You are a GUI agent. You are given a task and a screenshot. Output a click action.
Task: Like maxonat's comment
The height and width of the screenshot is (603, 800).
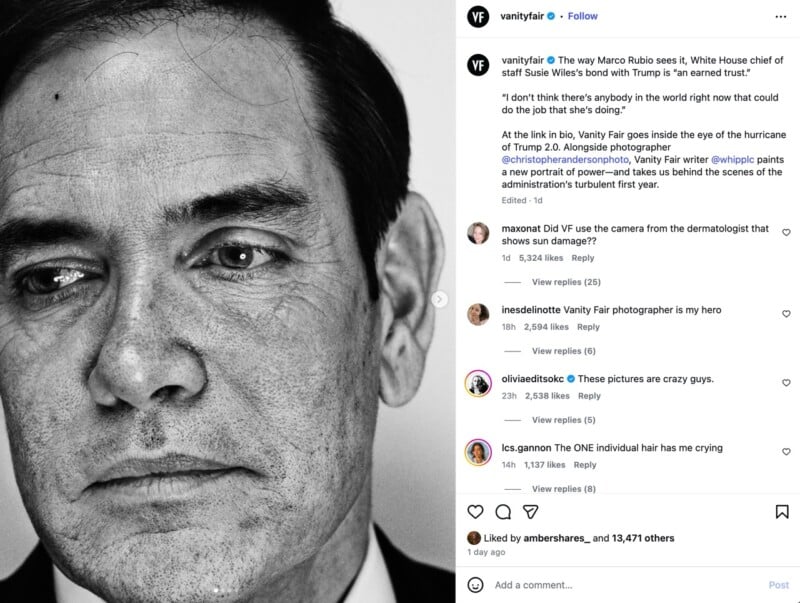coord(786,233)
